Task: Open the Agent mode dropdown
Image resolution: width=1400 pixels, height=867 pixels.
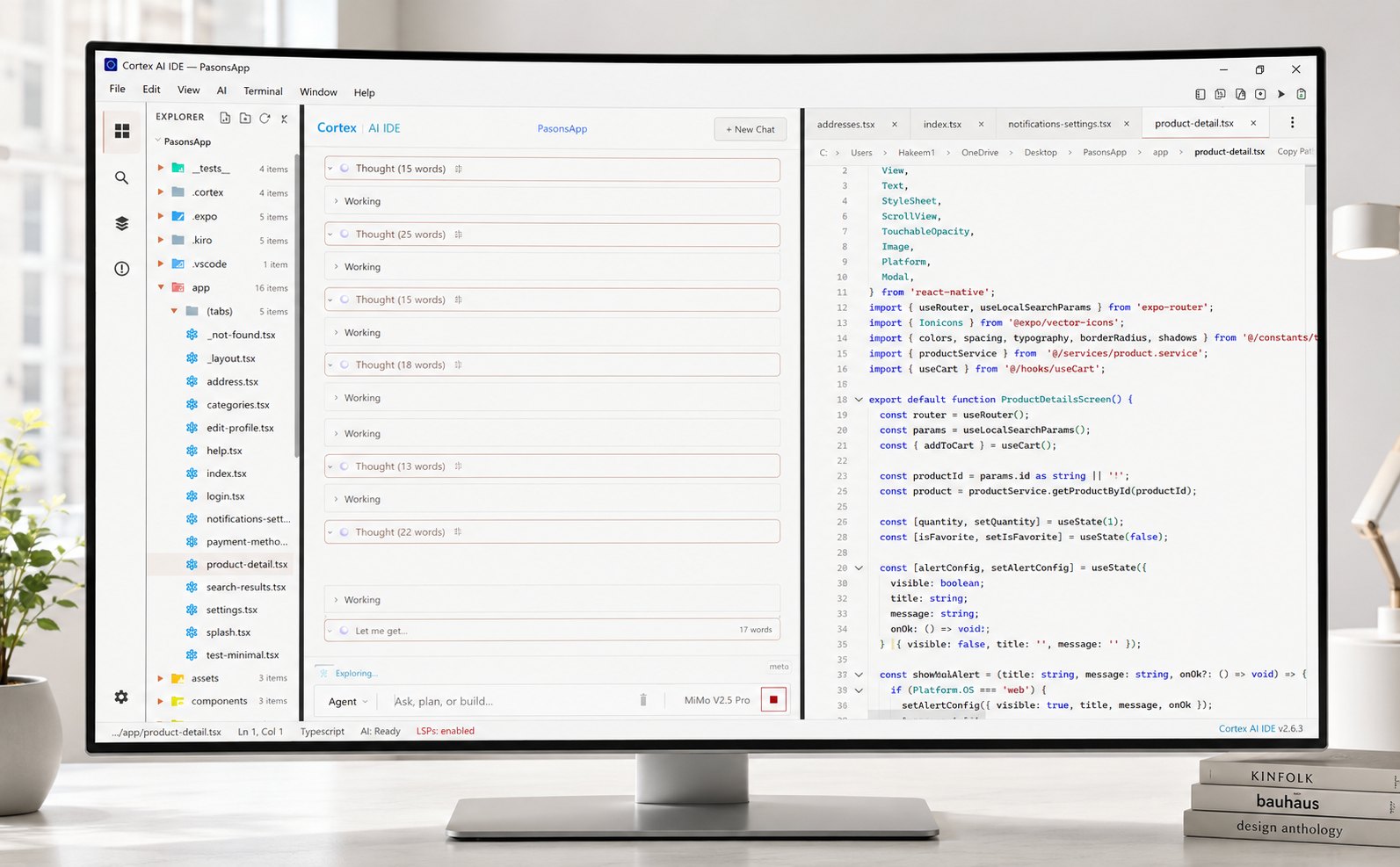Action: click(x=348, y=701)
